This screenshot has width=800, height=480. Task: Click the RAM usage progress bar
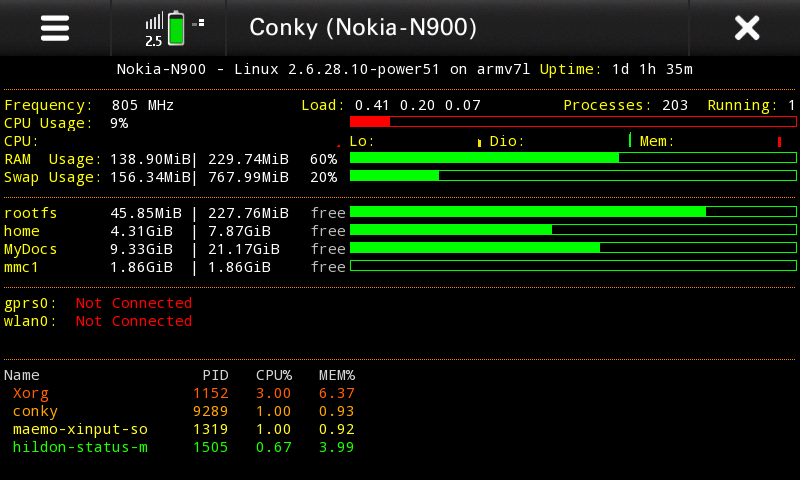[573, 158]
